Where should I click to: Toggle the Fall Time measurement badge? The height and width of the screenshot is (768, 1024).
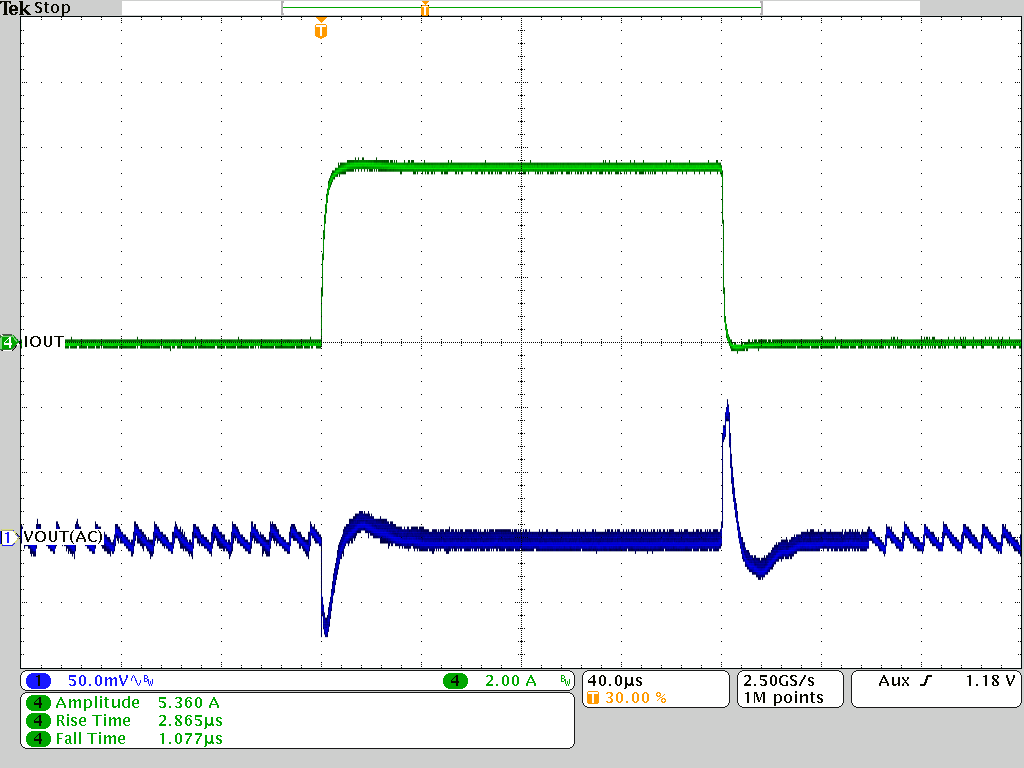[38, 738]
